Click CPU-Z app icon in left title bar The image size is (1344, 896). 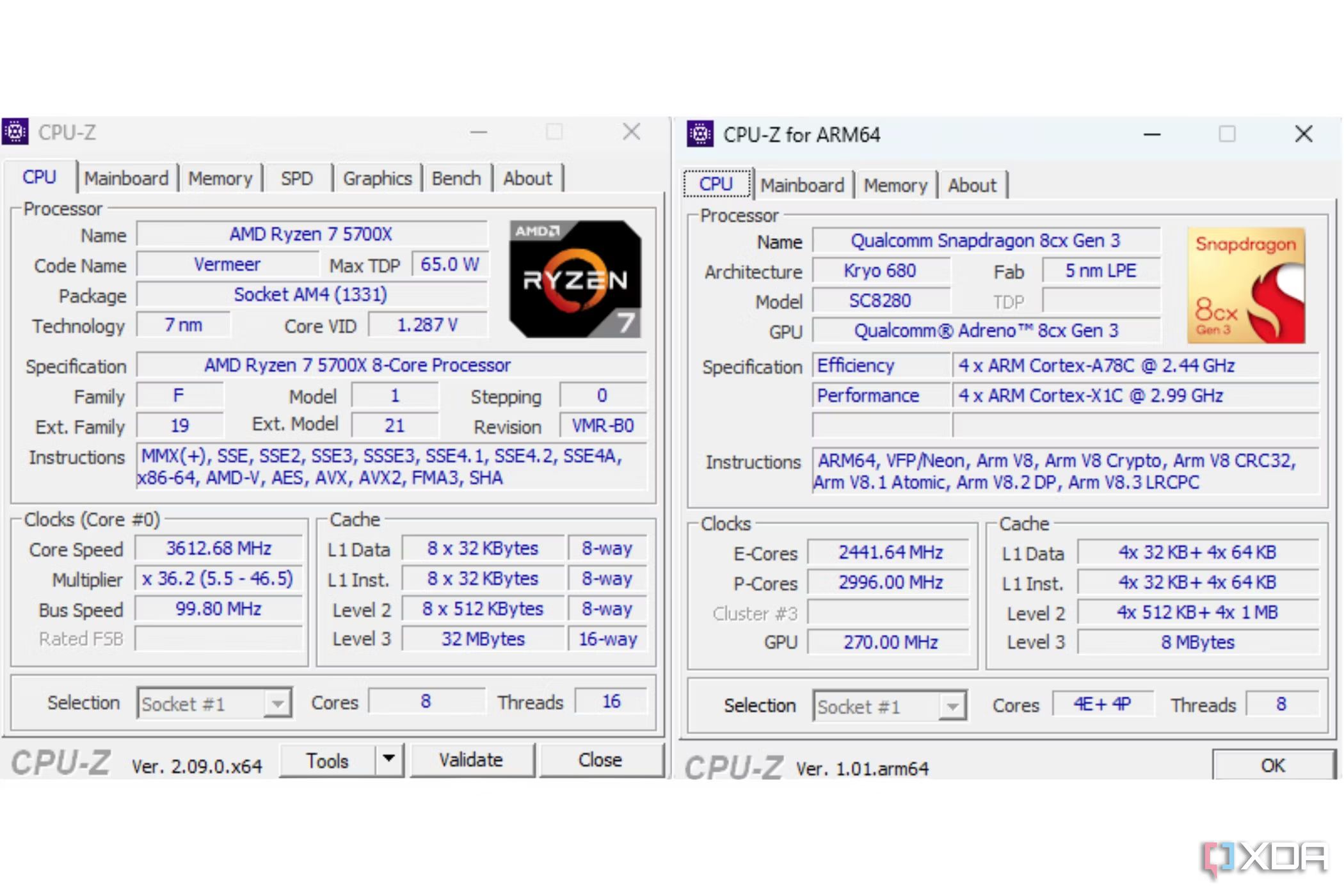(15, 132)
